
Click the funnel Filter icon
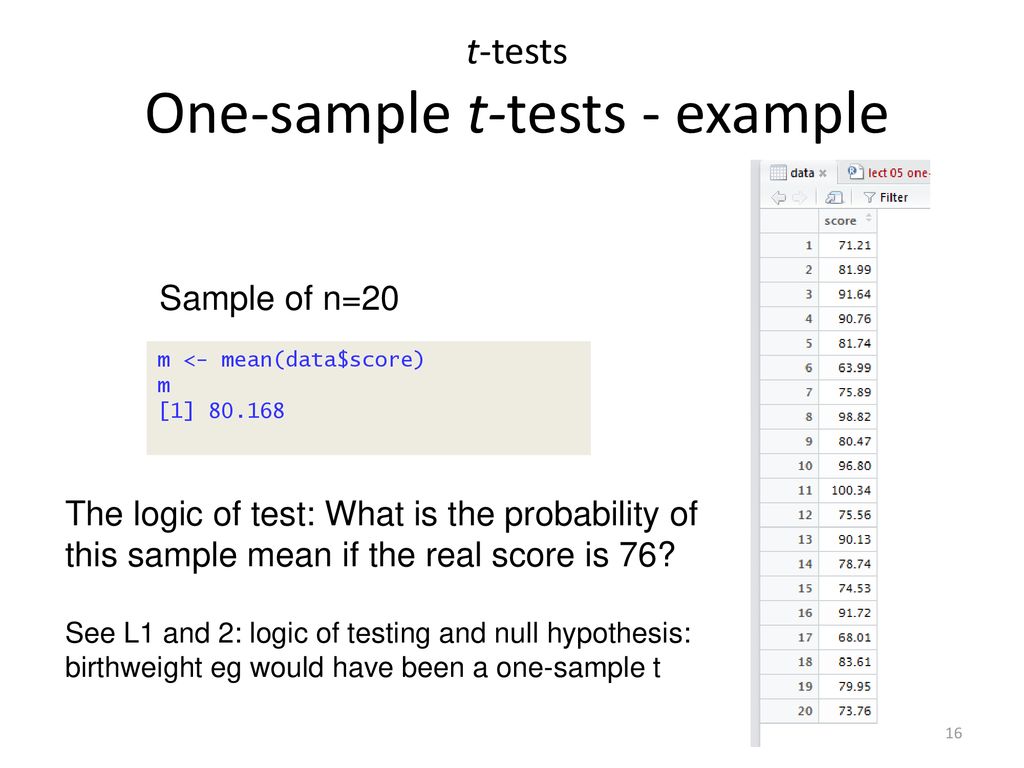pyautogui.click(x=869, y=197)
